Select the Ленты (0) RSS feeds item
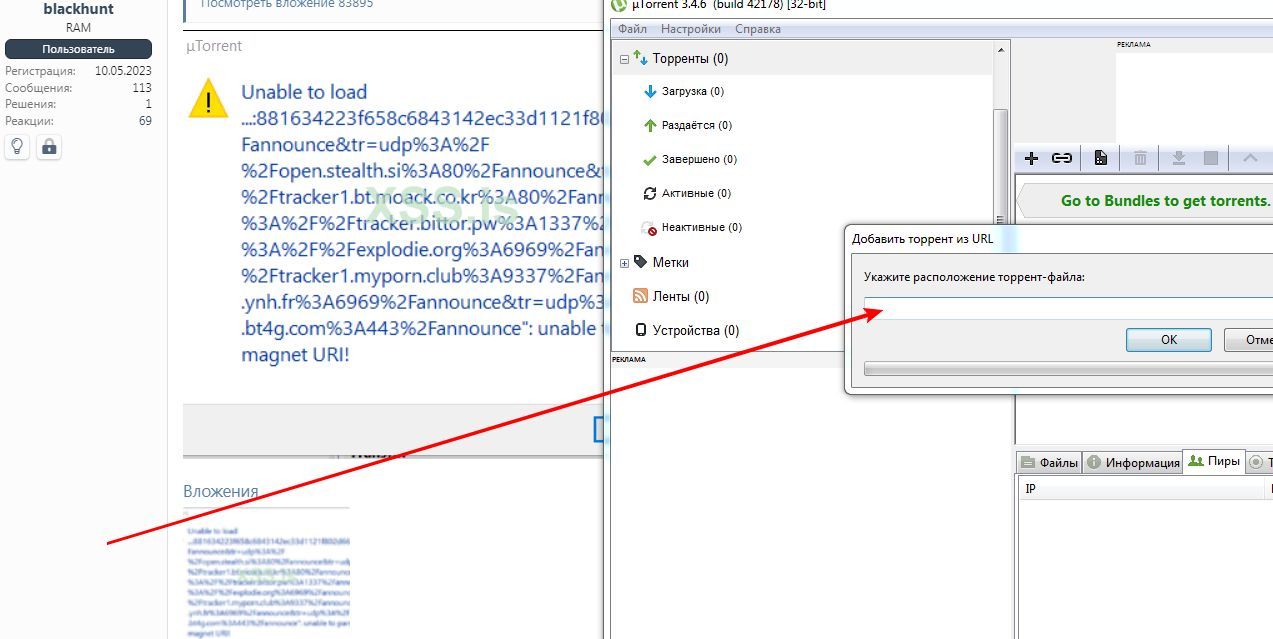 (671, 296)
